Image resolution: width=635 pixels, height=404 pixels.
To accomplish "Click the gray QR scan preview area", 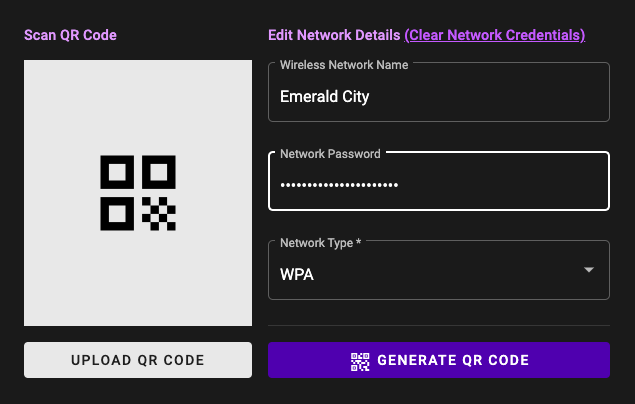I will point(138,110).
